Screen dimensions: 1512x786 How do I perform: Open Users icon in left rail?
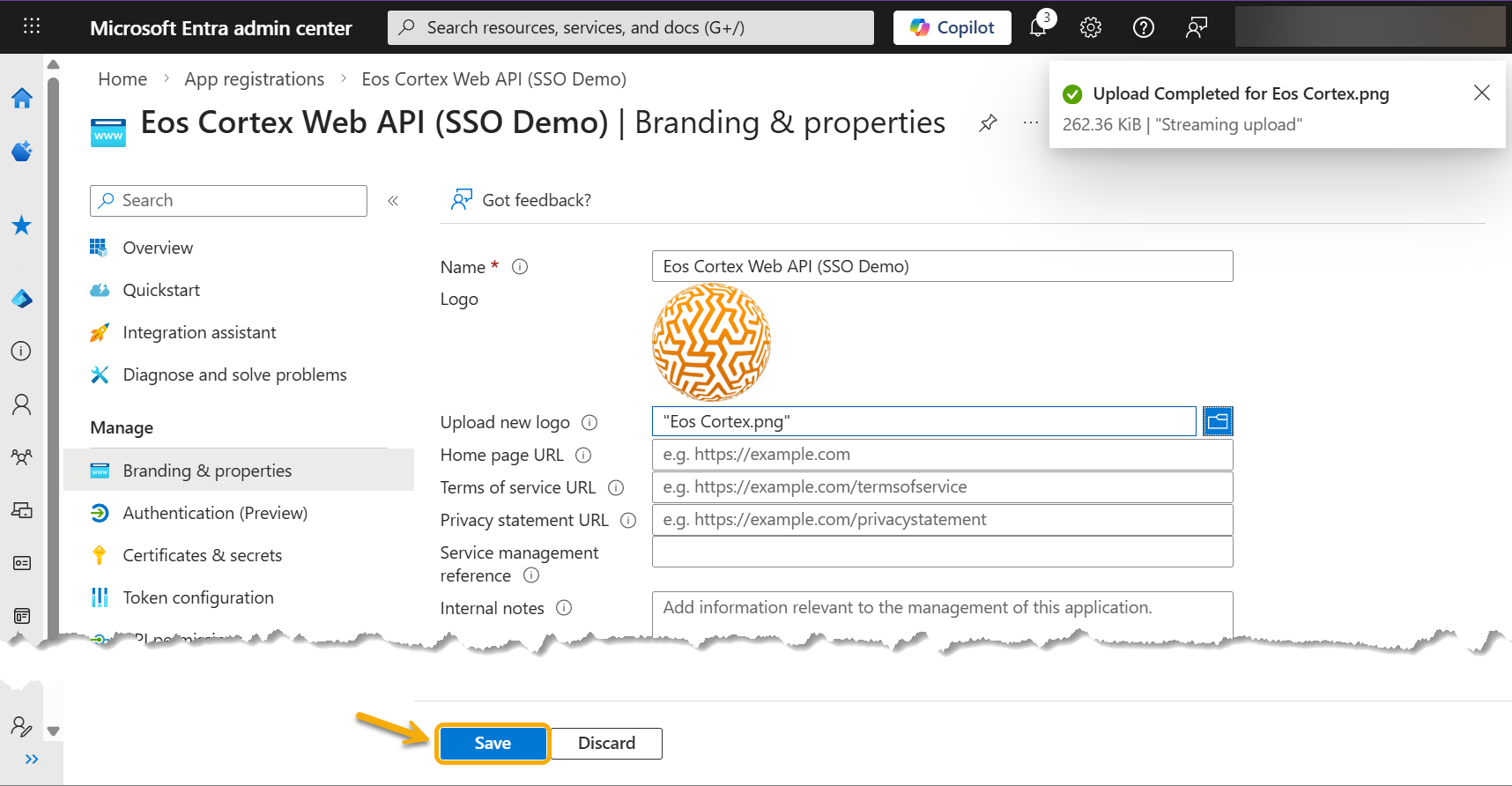pyautogui.click(x=22, y=404)
